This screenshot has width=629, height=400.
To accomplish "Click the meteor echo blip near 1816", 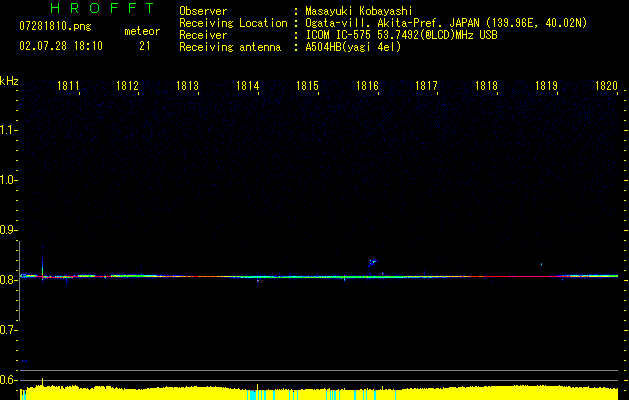I will click(x=373, y=263).
